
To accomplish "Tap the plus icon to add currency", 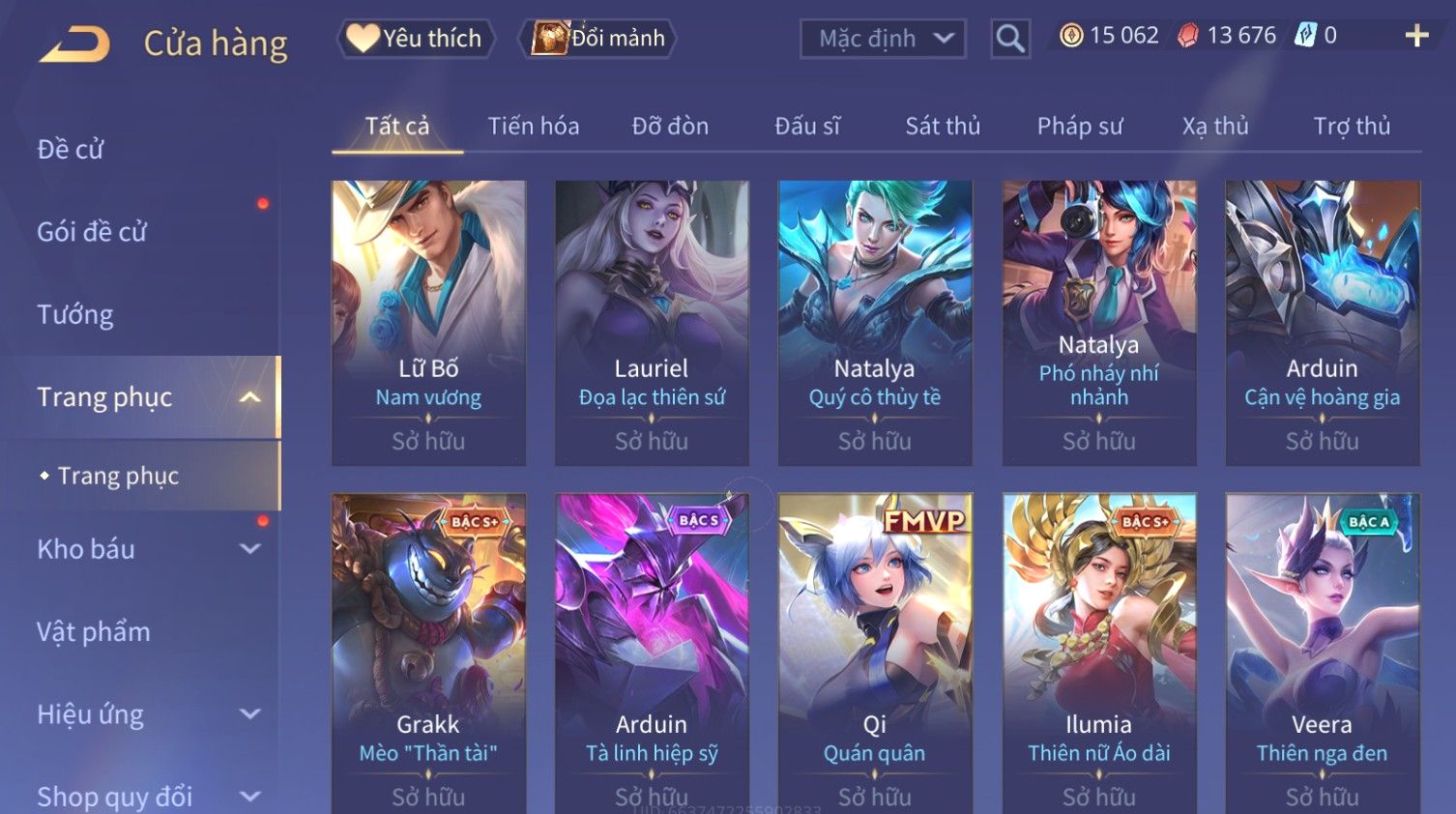I will pyautogui.click(x=1416, y=36).
